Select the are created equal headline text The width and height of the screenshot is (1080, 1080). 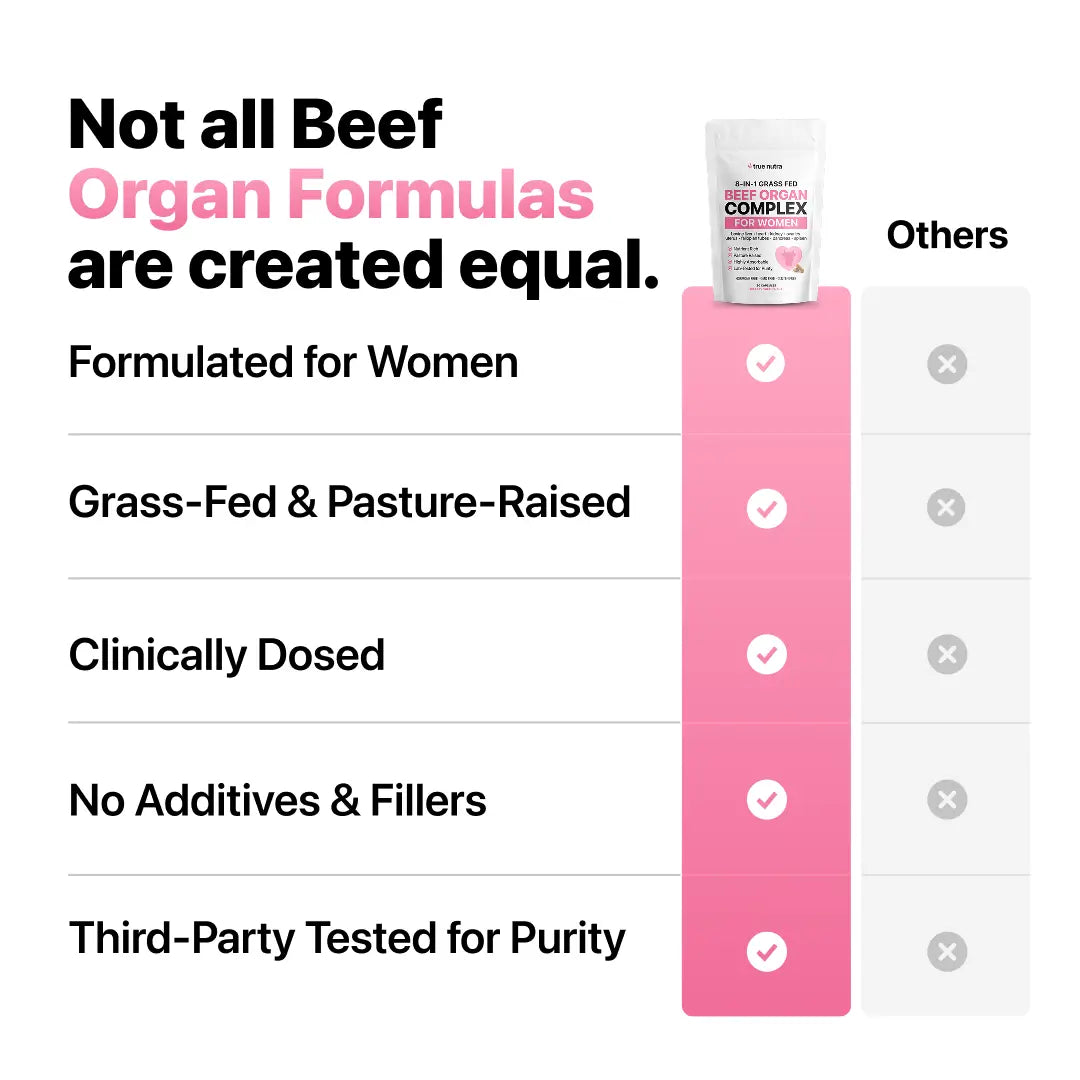[x=362, y=264]
